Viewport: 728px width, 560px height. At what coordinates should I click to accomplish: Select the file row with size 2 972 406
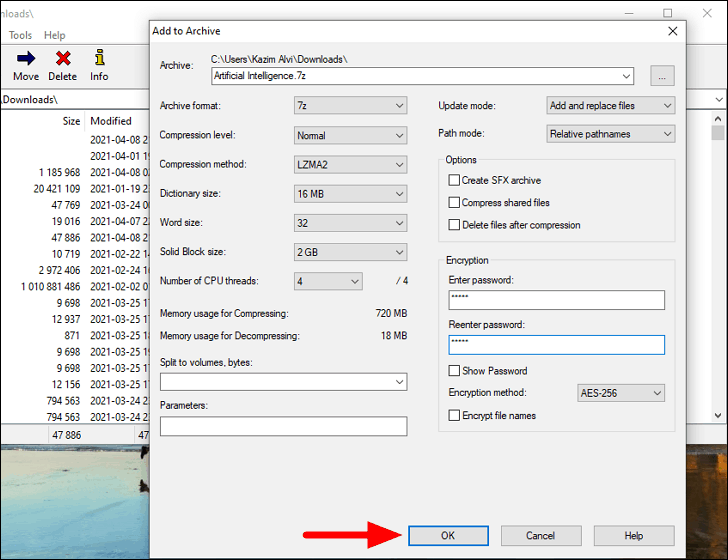[74, 270]
